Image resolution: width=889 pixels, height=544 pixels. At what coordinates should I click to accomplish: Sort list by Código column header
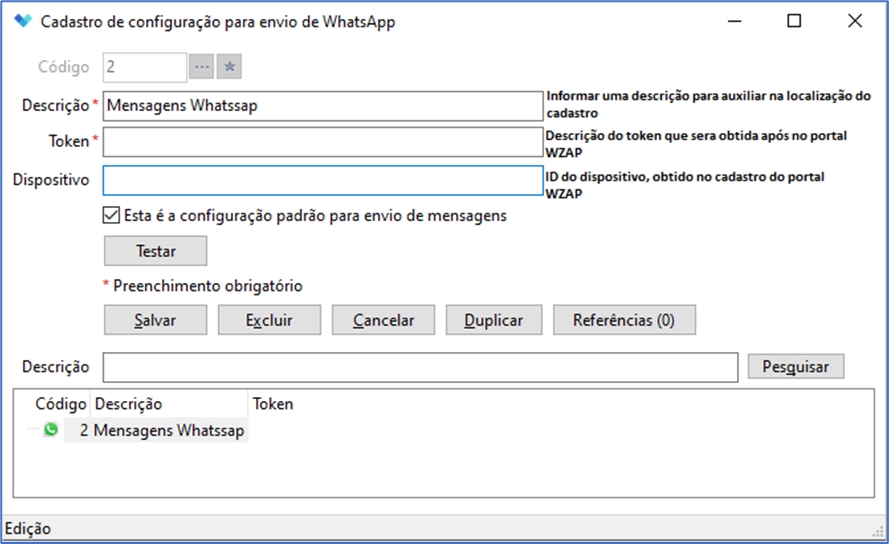click(x=61, y=404)
